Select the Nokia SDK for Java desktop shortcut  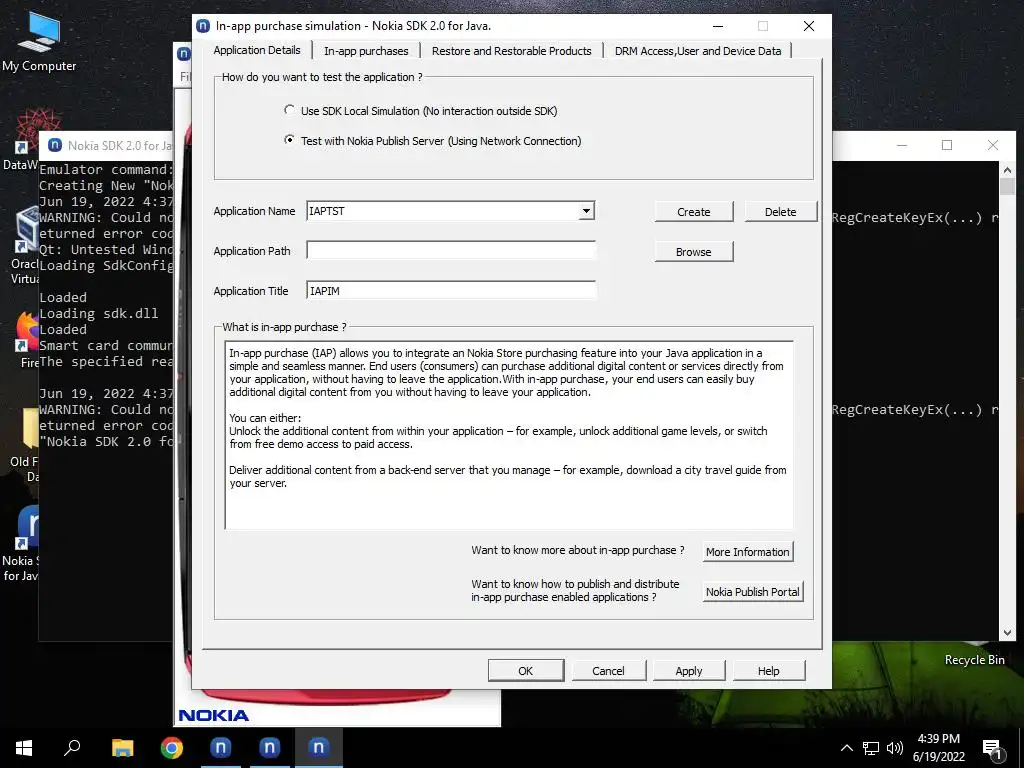(x=21, y=542)
